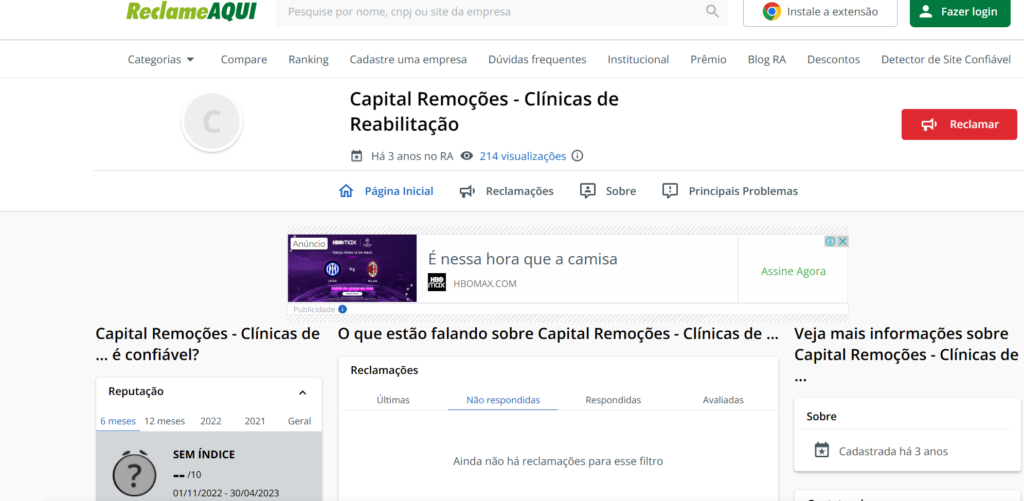This screenshot has width=1024, height=501.
Task: Open the Página Inicial tab
Action: click(387, 191)
